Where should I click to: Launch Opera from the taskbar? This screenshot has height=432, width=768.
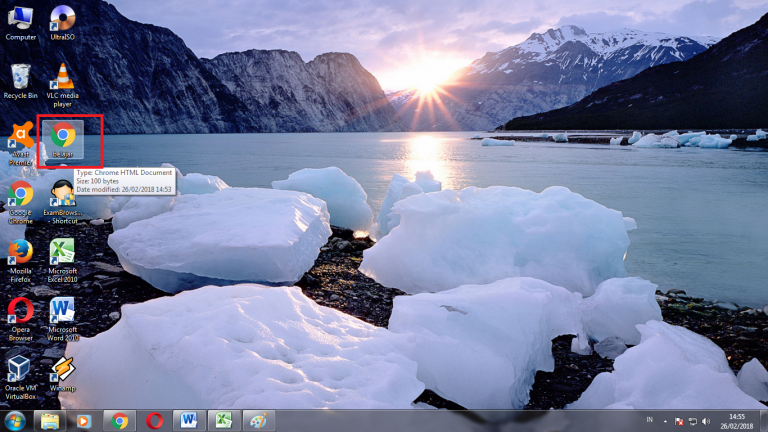(154, 420)
